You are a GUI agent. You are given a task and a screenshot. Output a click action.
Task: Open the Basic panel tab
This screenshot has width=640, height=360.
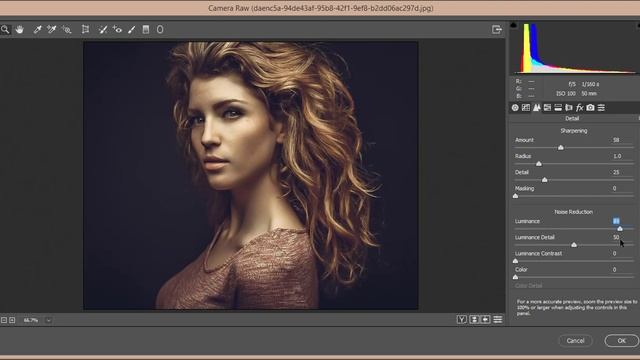(x=515, y=108)
